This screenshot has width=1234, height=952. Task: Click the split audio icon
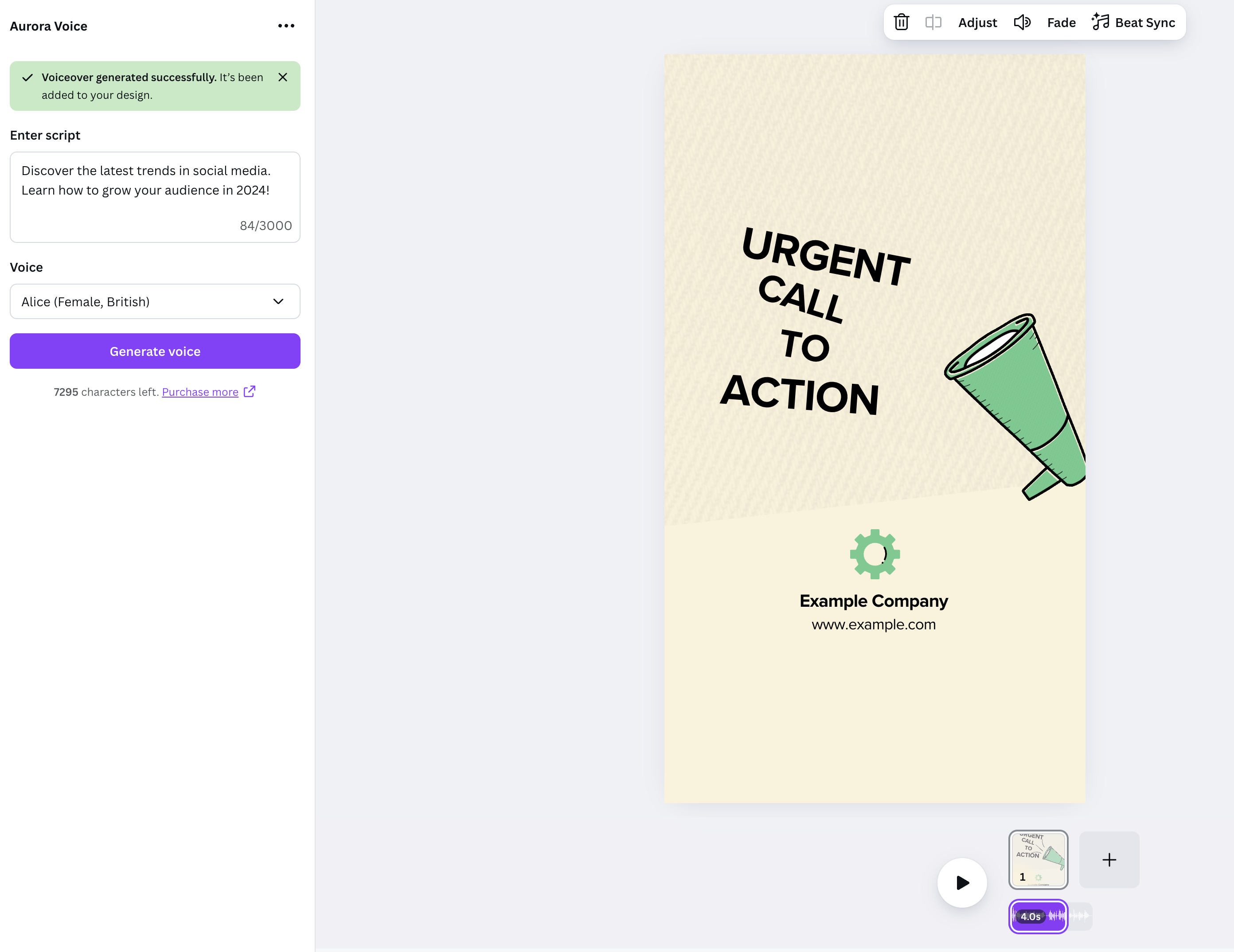click(933, 23)
